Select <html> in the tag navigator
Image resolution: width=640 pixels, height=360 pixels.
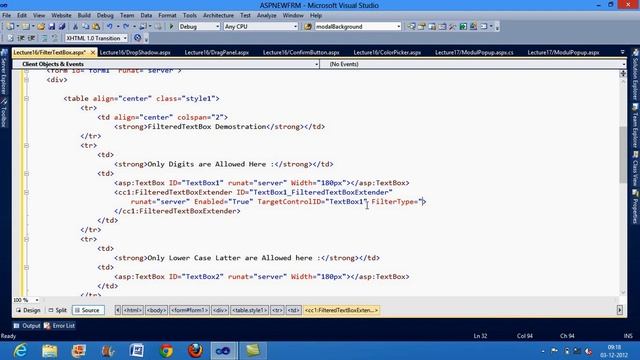point(133,310)
